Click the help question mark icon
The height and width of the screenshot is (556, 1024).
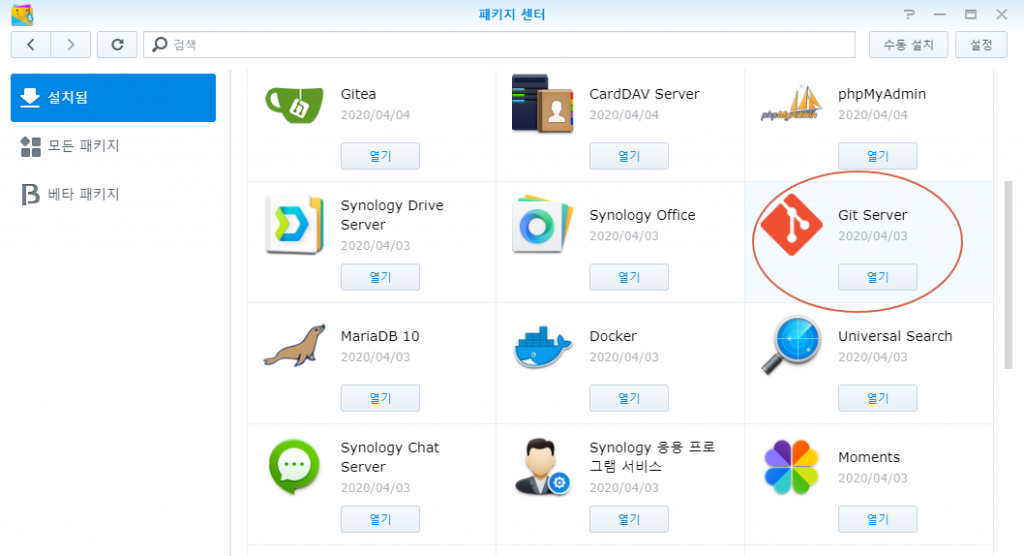pos(909,14)
